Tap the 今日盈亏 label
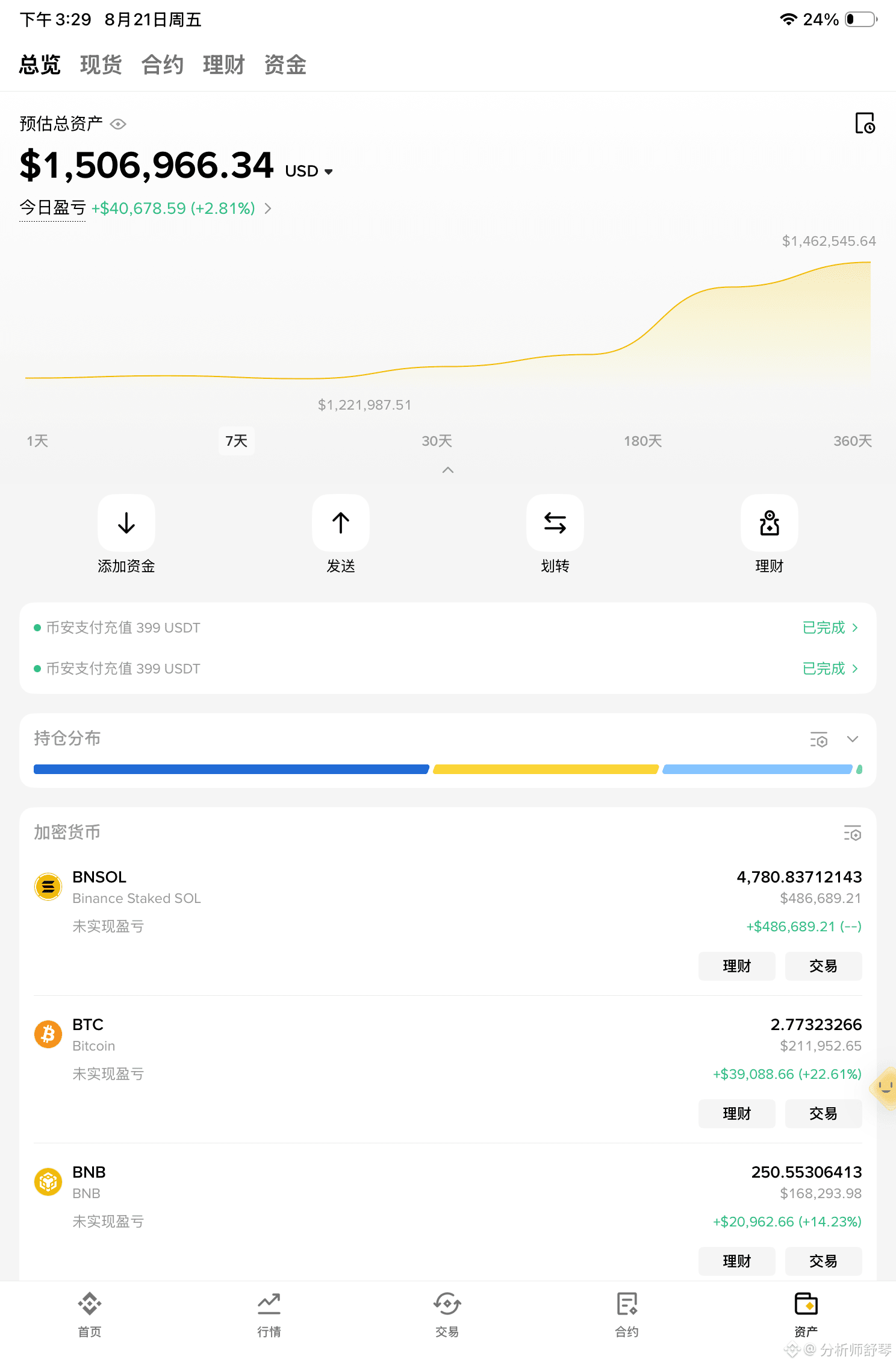 (53, 208)
